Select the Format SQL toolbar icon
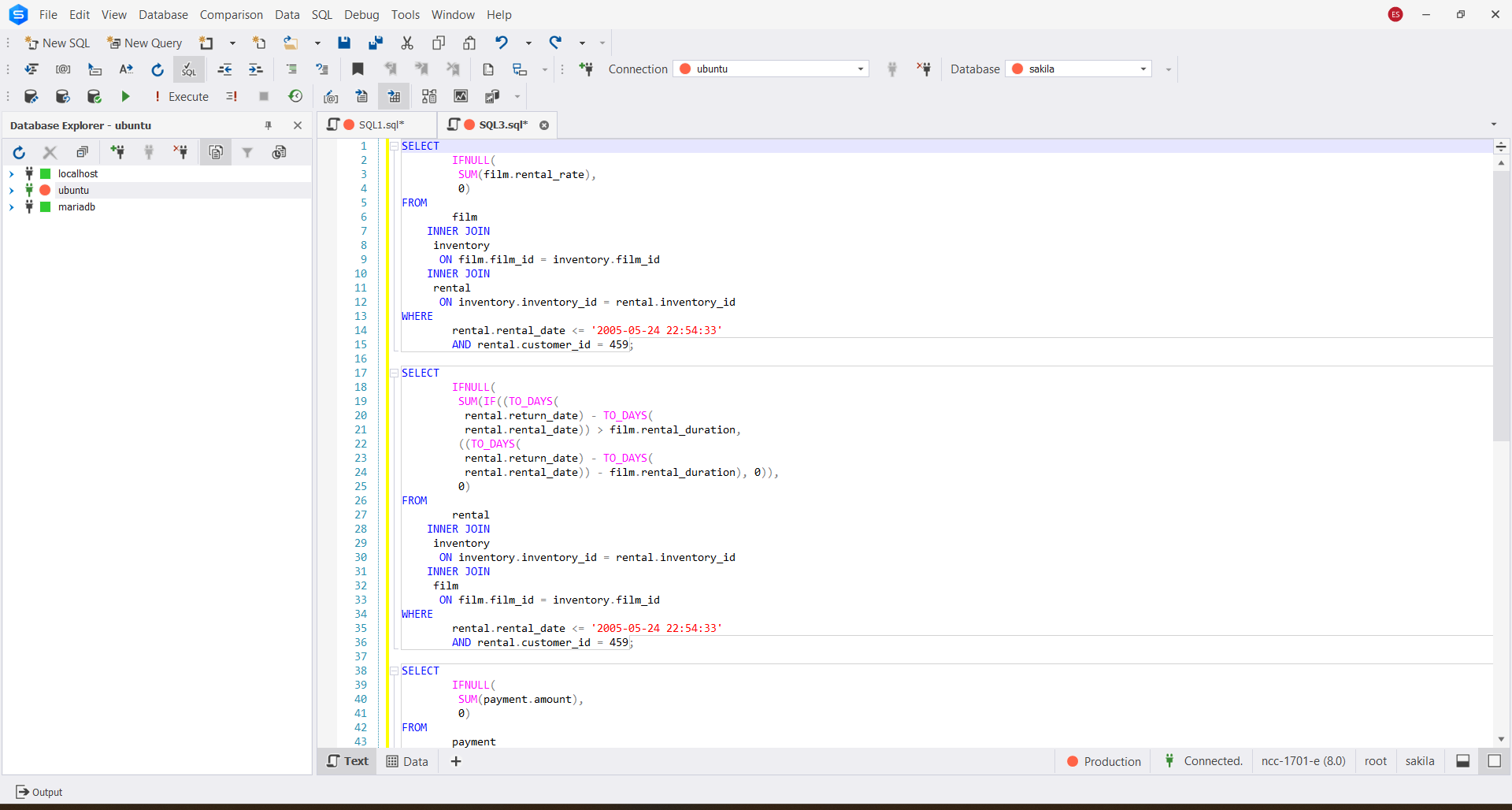This screenshot has width=1512, height=810. tap(189, 69)
